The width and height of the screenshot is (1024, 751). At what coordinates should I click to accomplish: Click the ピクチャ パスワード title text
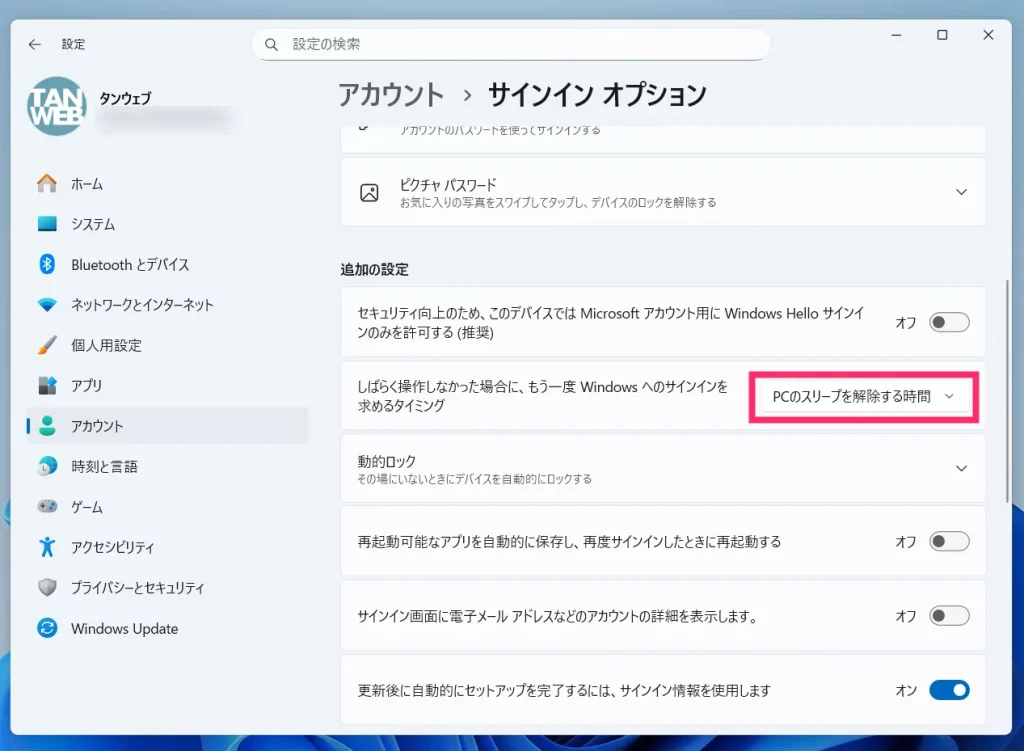coord(448,185)
